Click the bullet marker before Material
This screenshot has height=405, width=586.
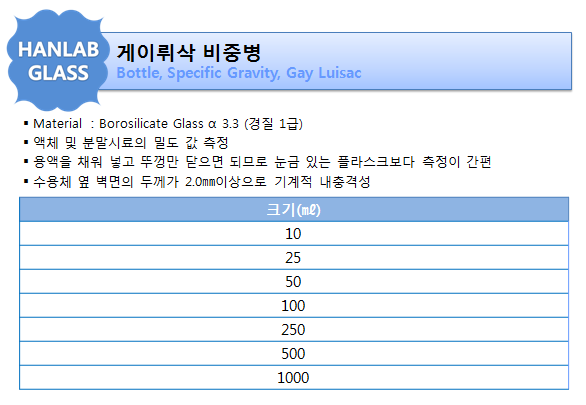click(x=26, y=123)
